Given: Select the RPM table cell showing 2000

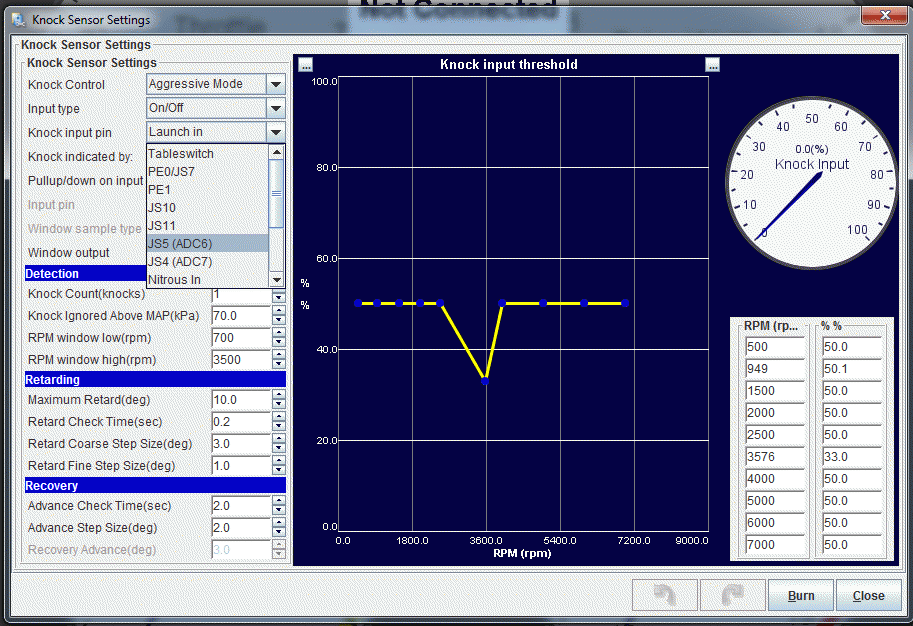Looking at the screenshot, I should pos(775,413).
